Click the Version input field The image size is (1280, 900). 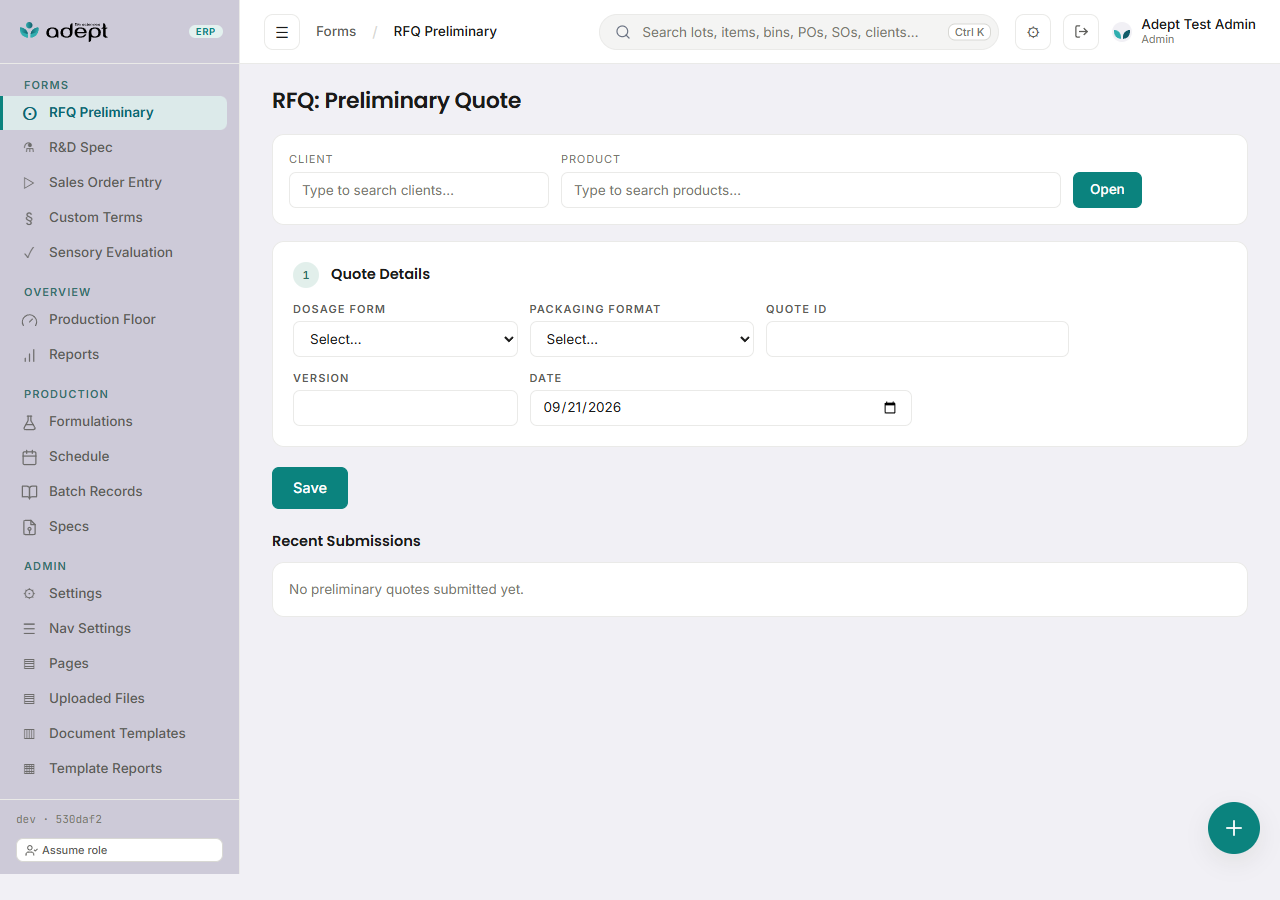click(405, 408)
